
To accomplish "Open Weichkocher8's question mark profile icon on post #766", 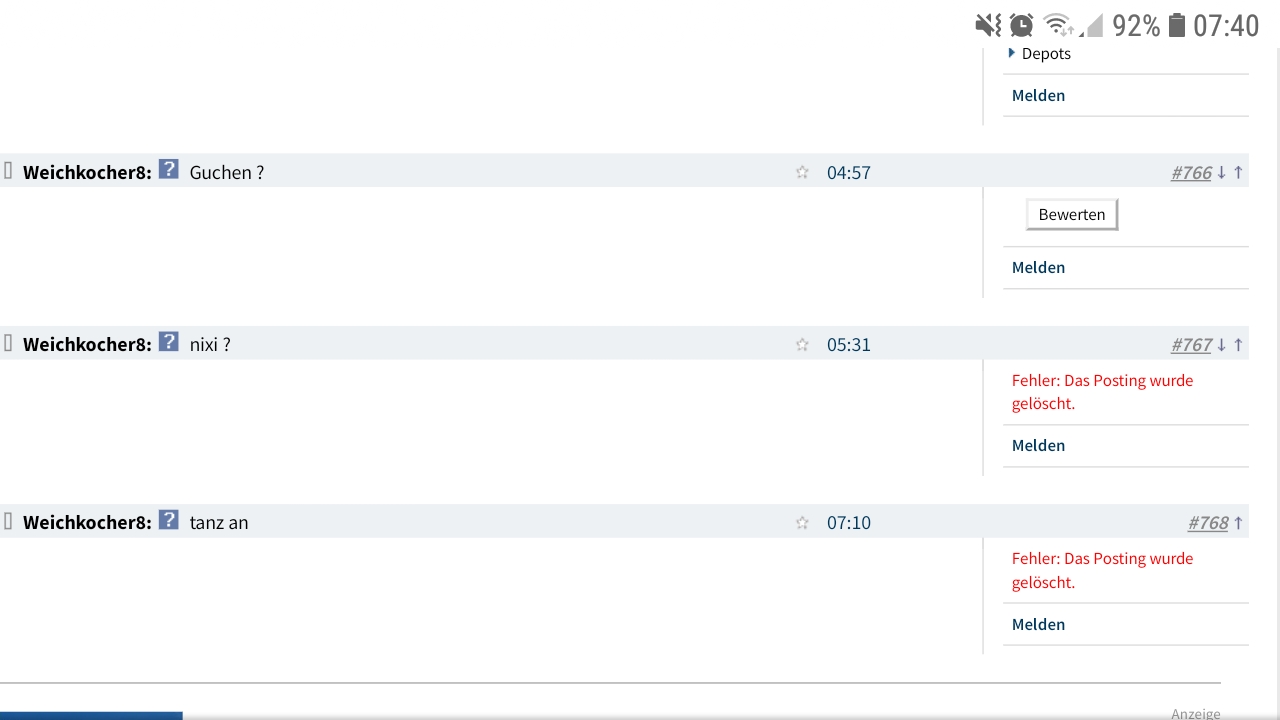I will pos(168,170).
